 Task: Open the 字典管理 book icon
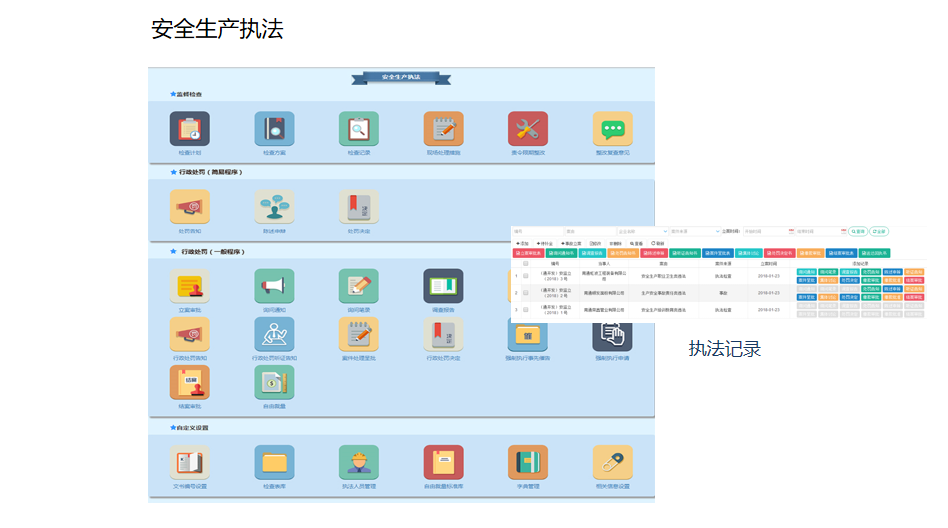(x=527, y=463)
